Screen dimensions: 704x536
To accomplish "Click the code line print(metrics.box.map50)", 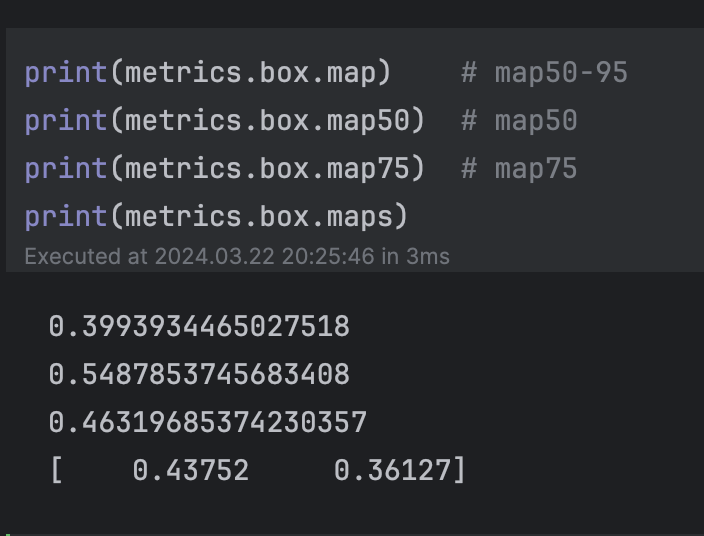I will pyautogui.click(x=224, y=121).
